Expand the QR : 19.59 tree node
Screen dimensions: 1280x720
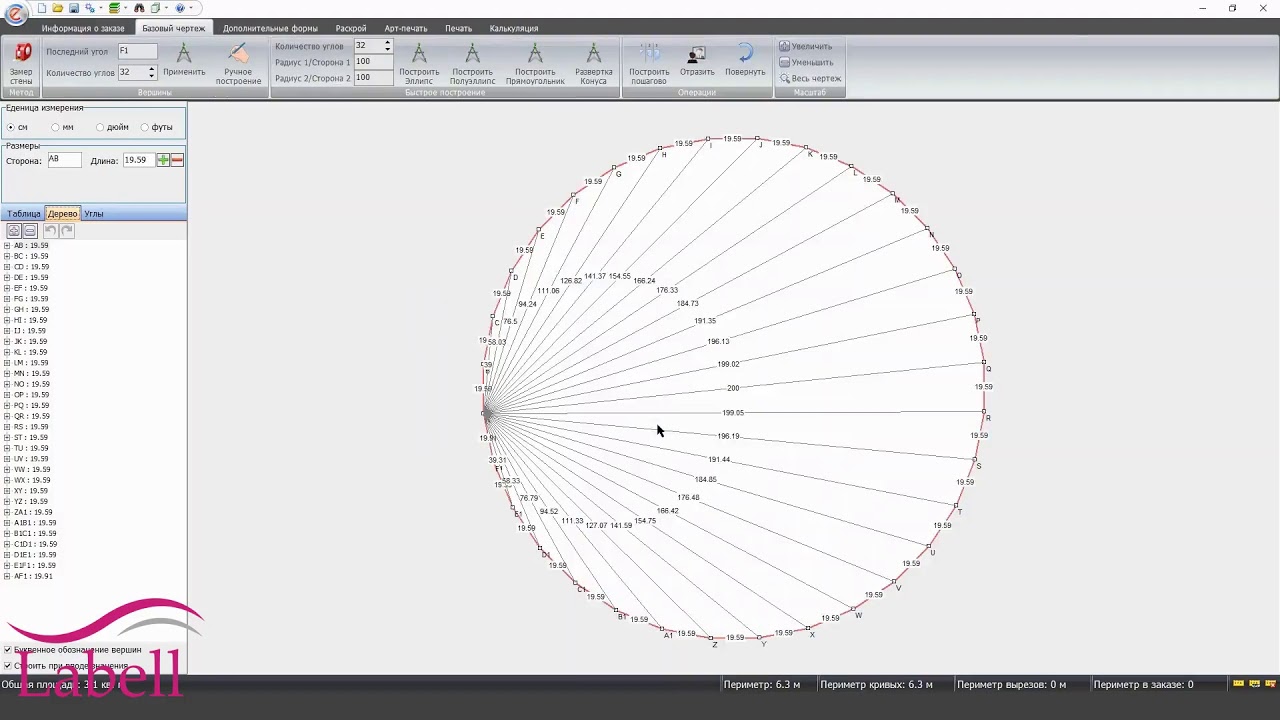[7, 416]
